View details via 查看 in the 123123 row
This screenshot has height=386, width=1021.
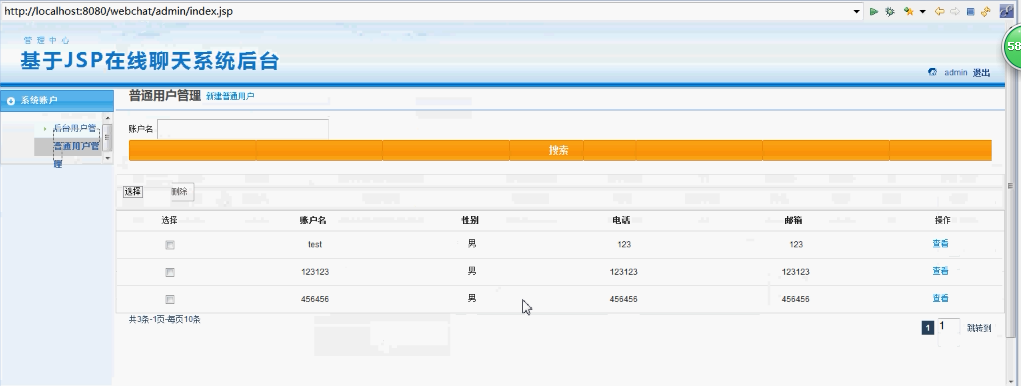click(x=940, y=271)
